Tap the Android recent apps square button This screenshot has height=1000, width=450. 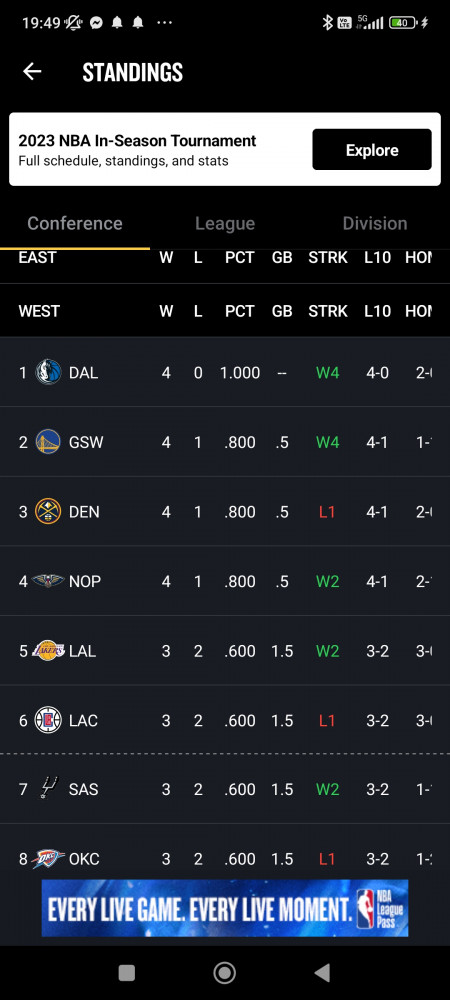[127, 973]
